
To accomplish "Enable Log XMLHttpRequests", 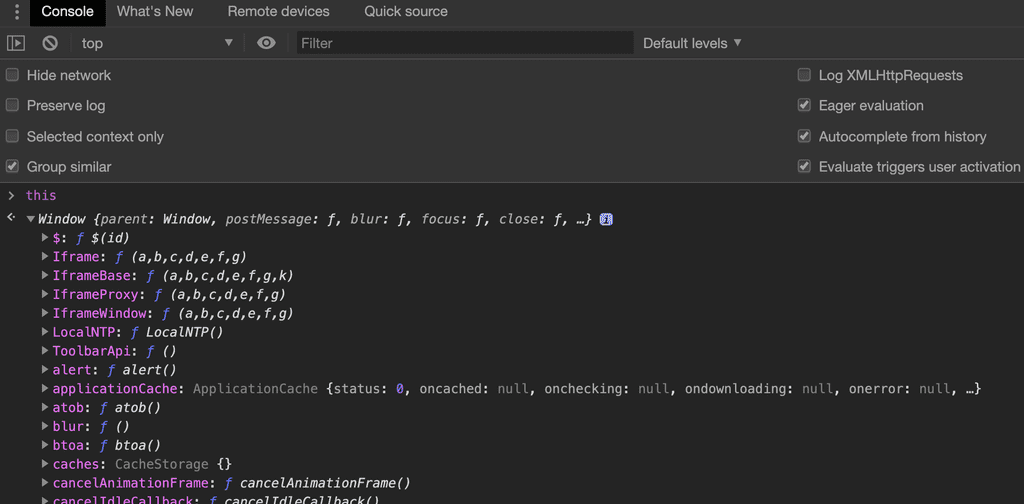I will point(804,75).
